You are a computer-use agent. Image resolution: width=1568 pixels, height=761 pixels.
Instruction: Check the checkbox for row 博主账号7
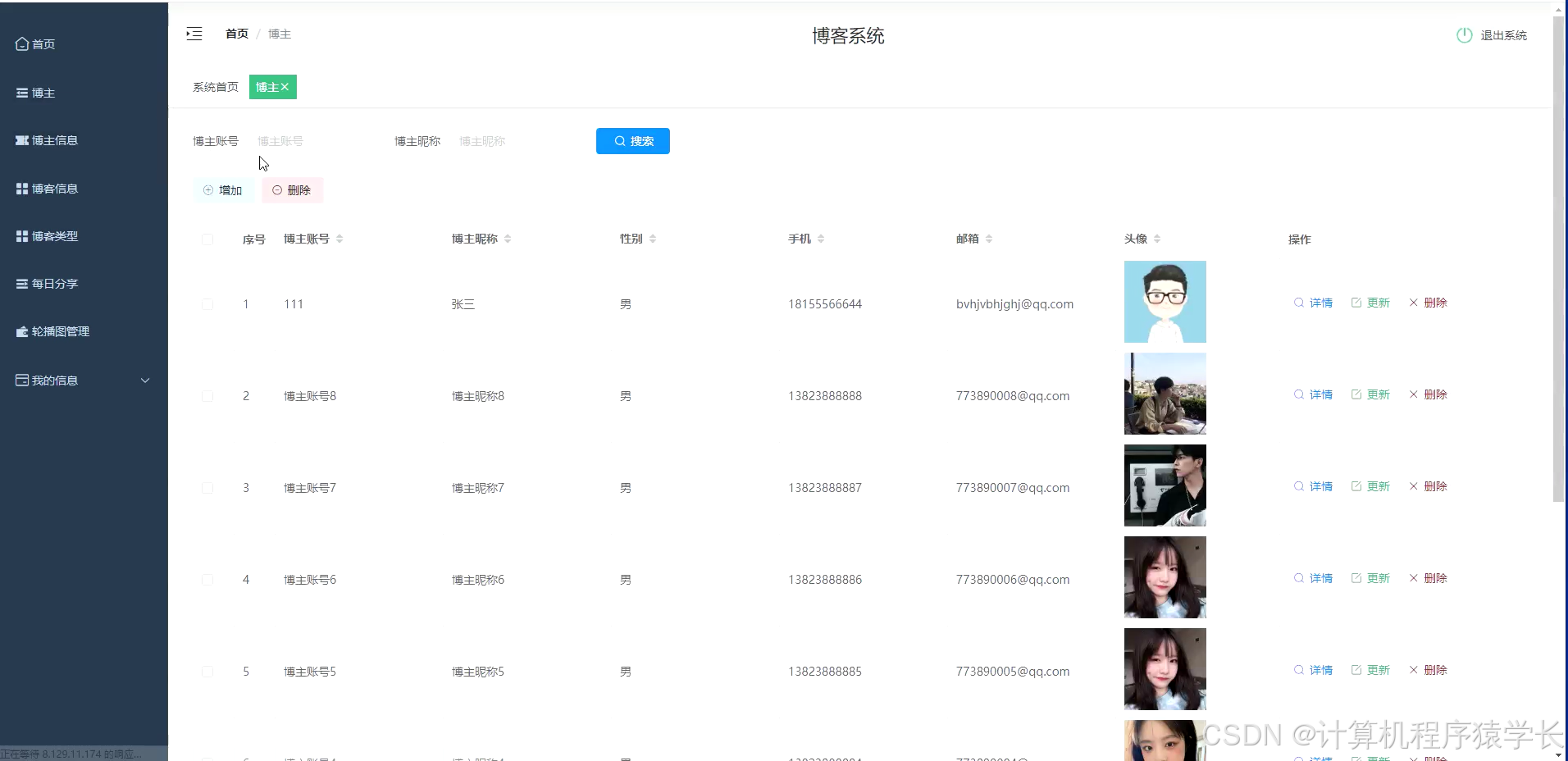[x=207, y=488]
